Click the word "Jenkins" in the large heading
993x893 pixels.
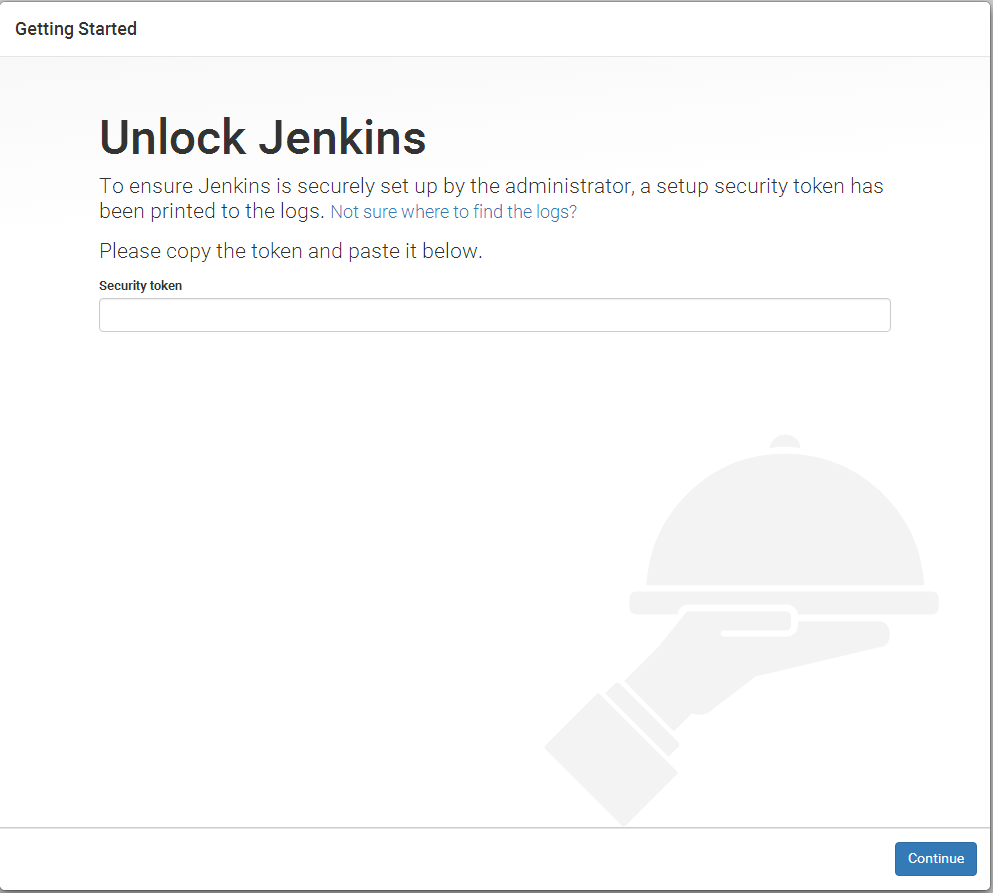[x=342, y=137]
